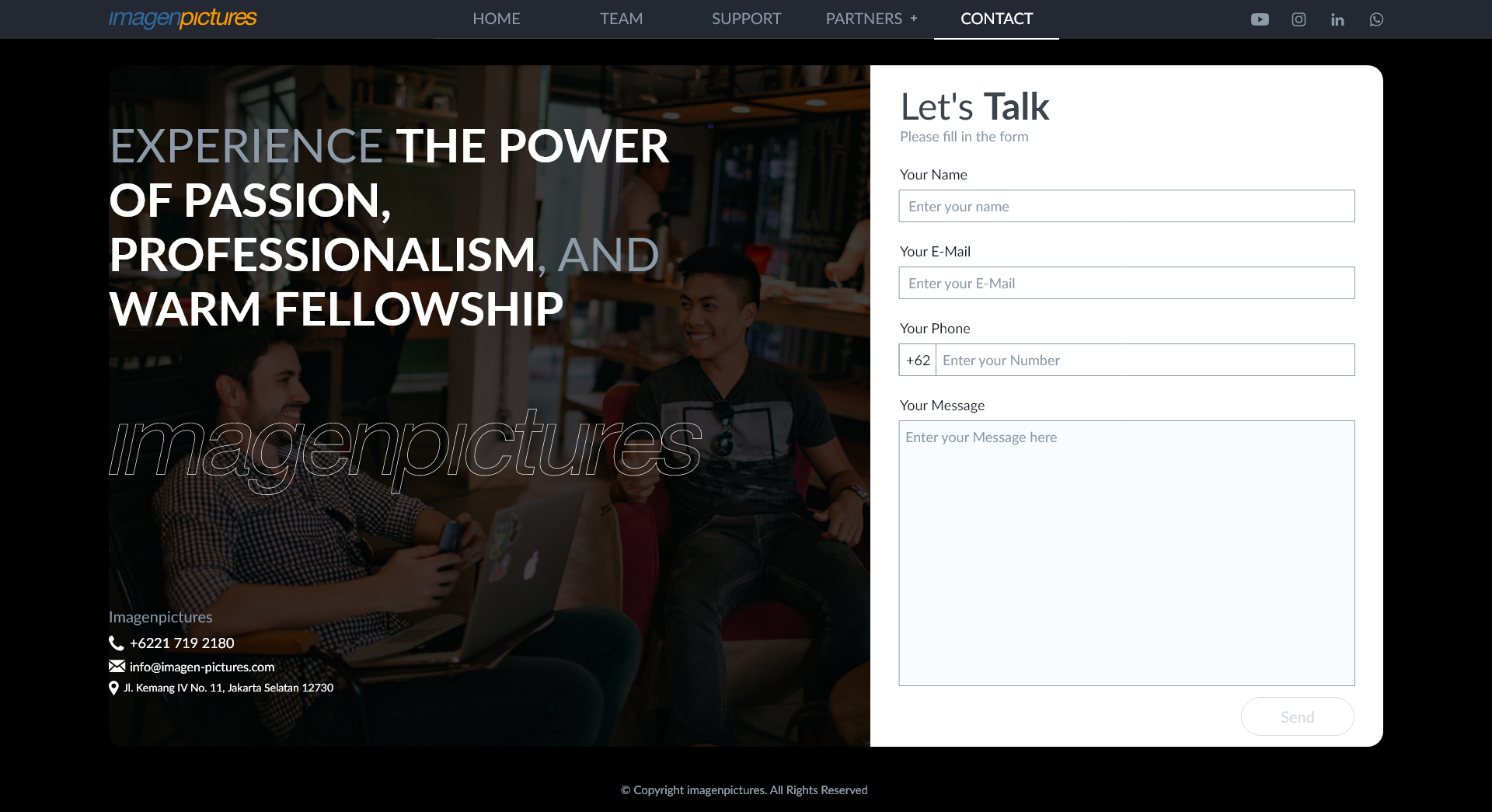Click the copyright imagenpictures footer text
The image size is (1492, 812).
point(744,790)
